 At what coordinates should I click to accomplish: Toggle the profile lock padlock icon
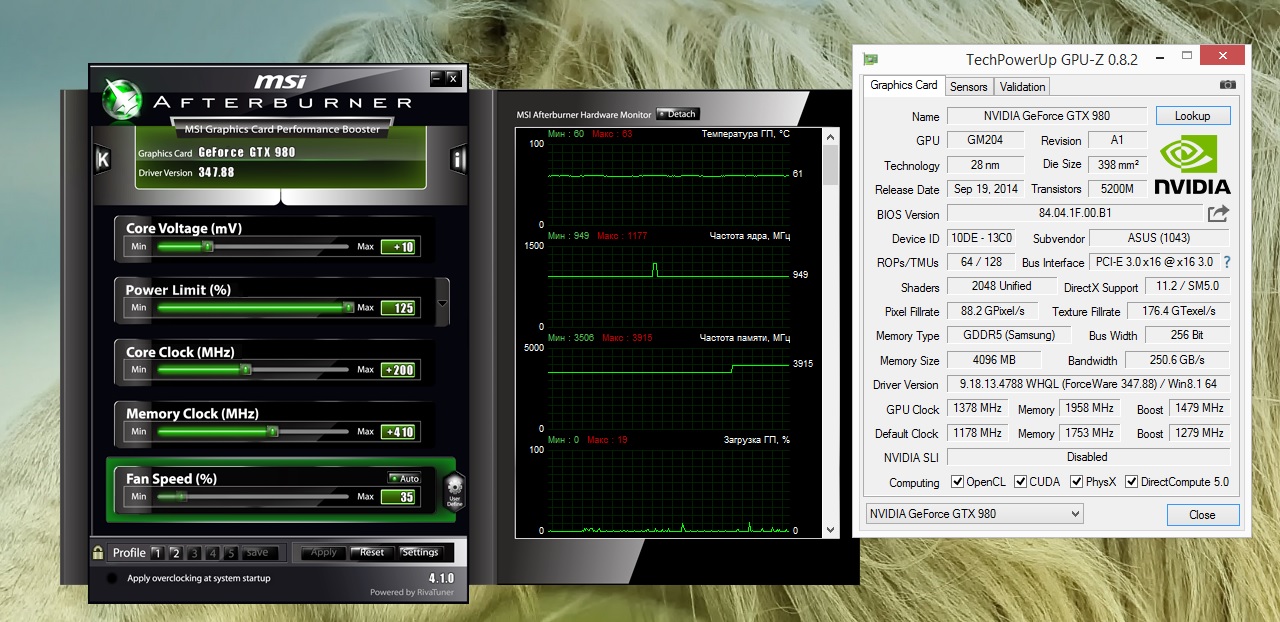click(x=98, y=552)
